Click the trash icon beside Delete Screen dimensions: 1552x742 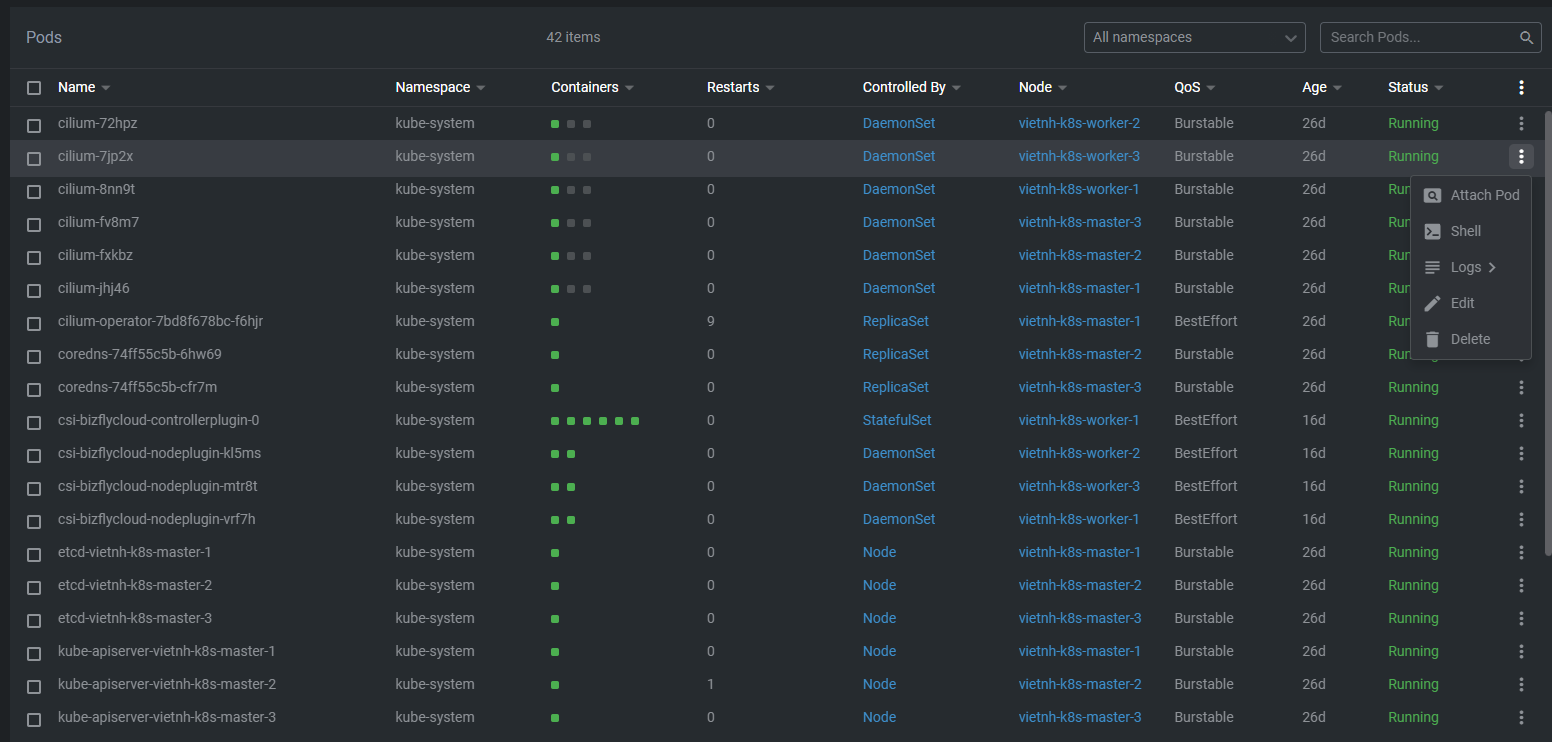(x=1432, y=340)
